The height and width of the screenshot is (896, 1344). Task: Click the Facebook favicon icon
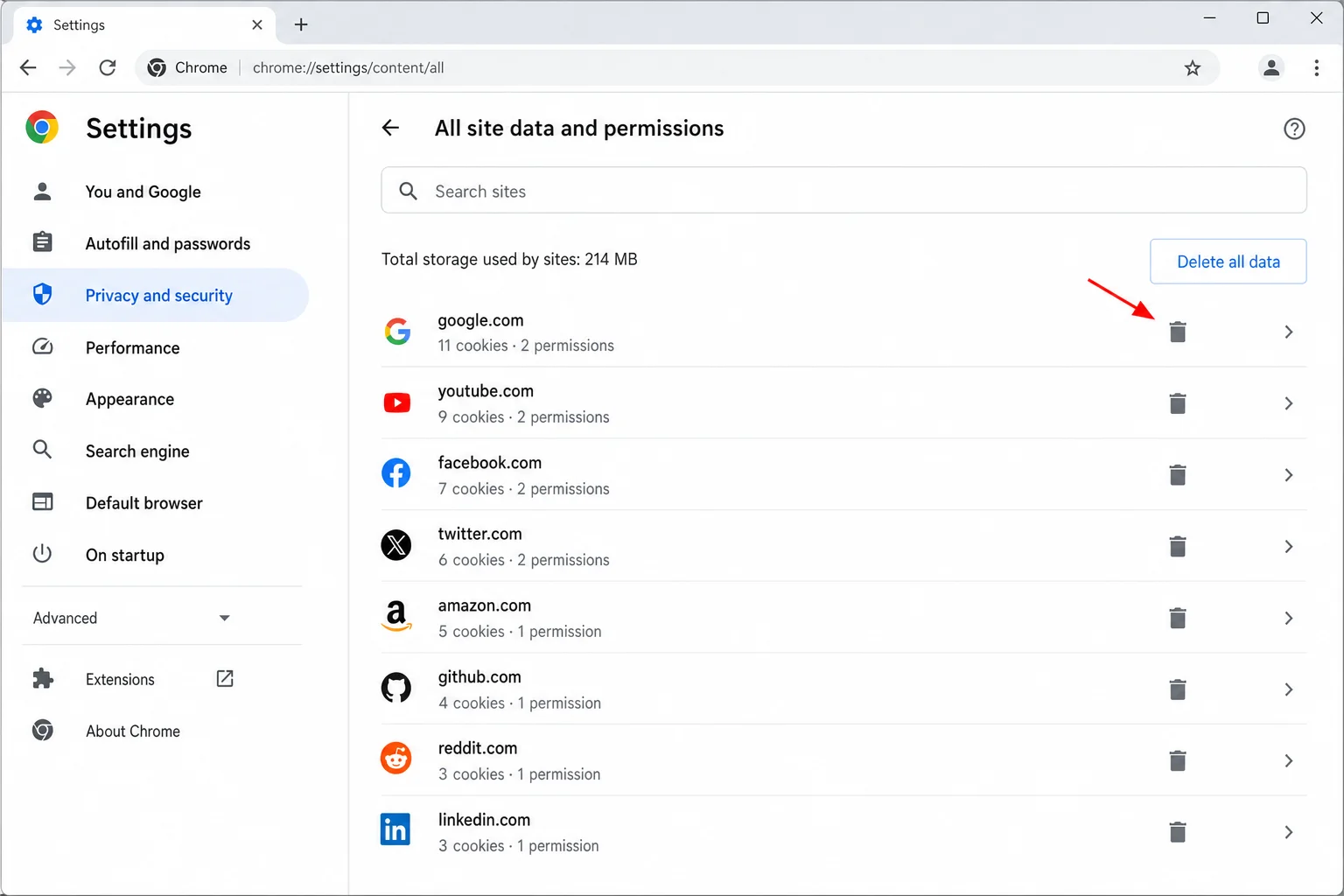396,473
